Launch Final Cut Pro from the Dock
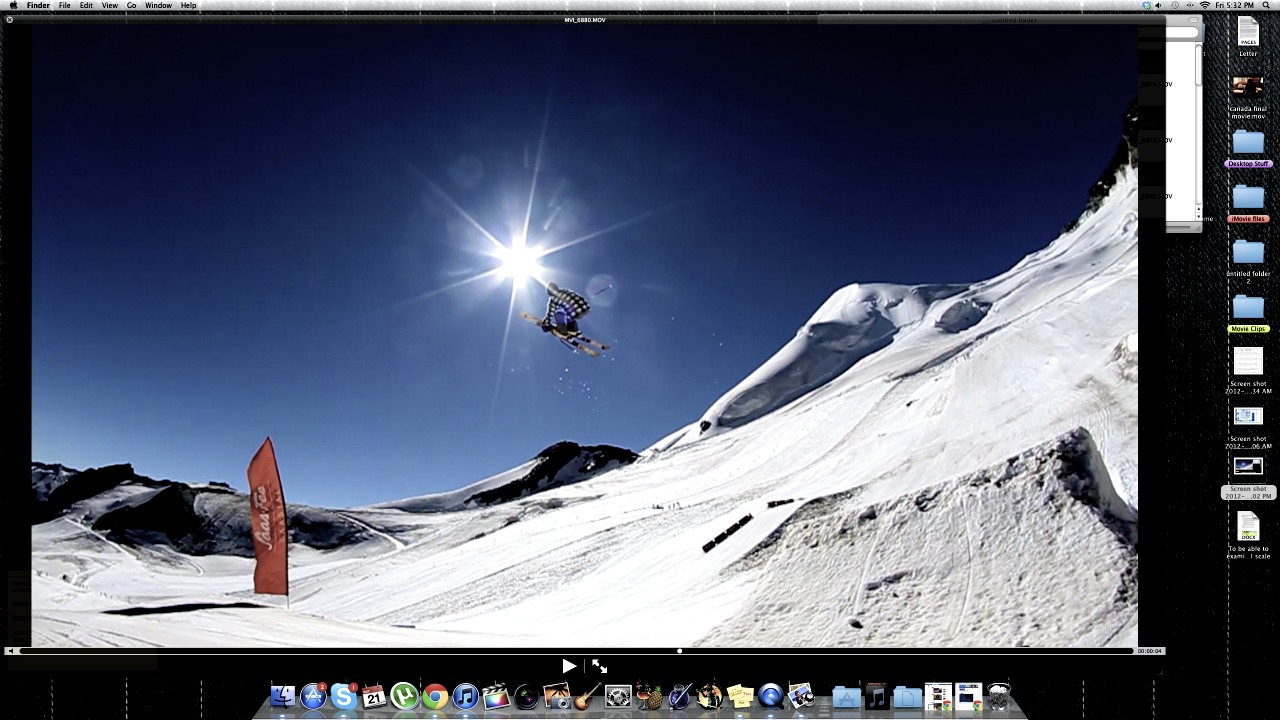 (x=495, y=697)
